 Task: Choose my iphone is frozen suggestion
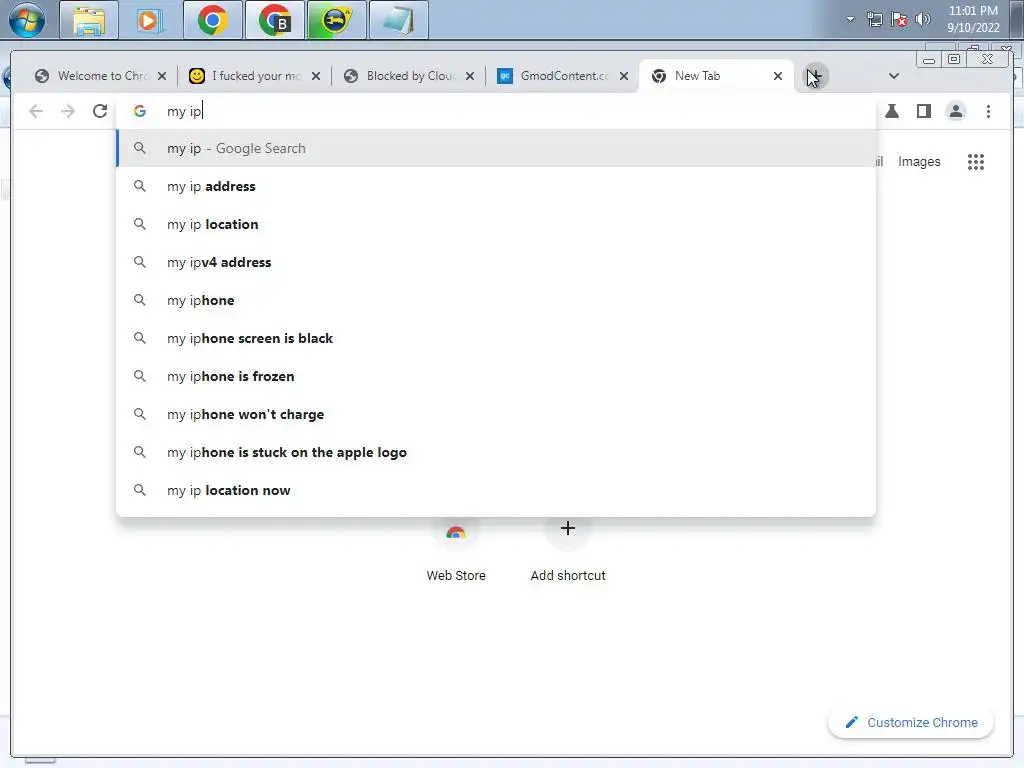(x=496, y=376)
